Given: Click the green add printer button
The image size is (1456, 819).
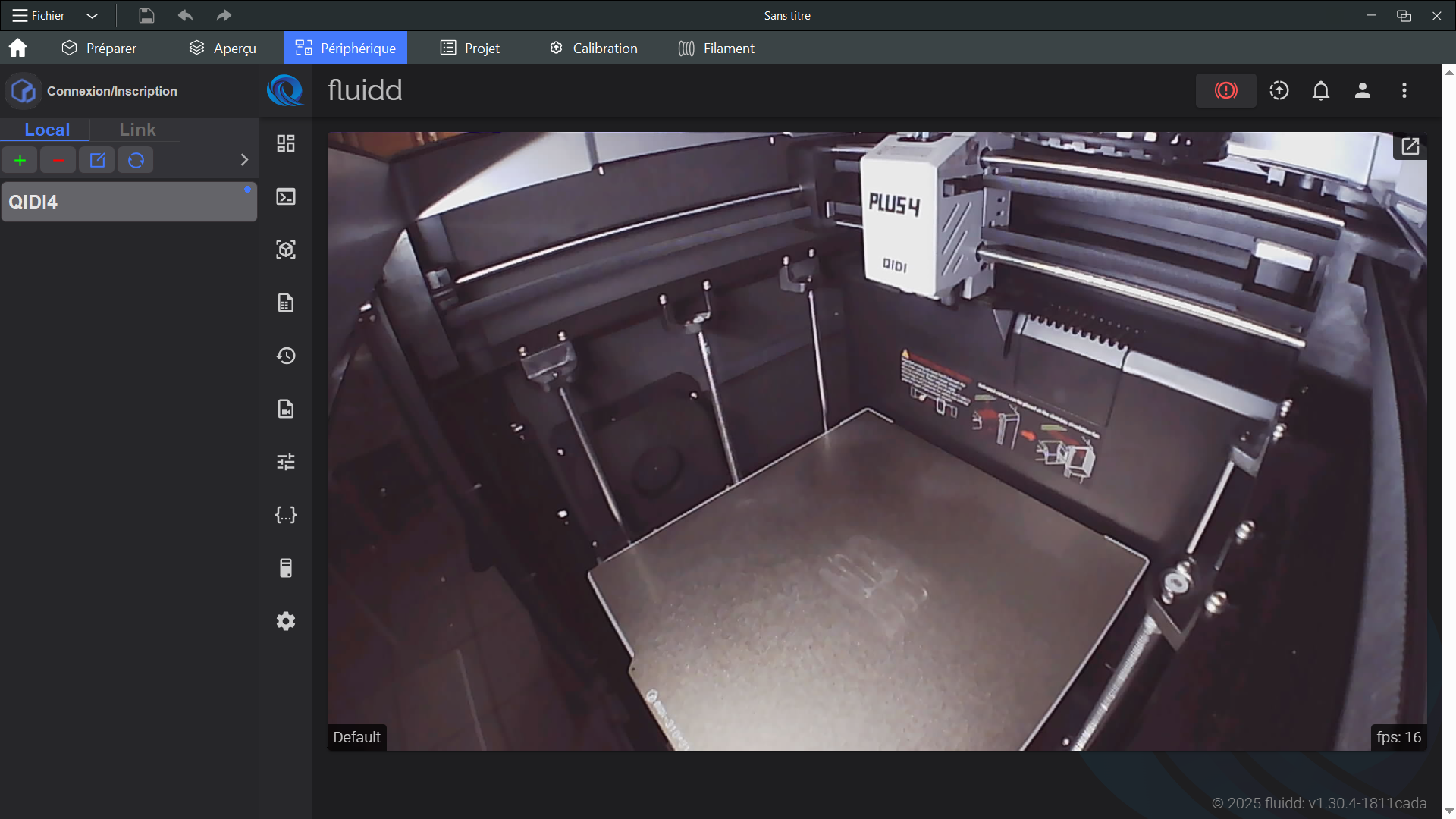Looking at the screenshot, I should click(20, 160).
